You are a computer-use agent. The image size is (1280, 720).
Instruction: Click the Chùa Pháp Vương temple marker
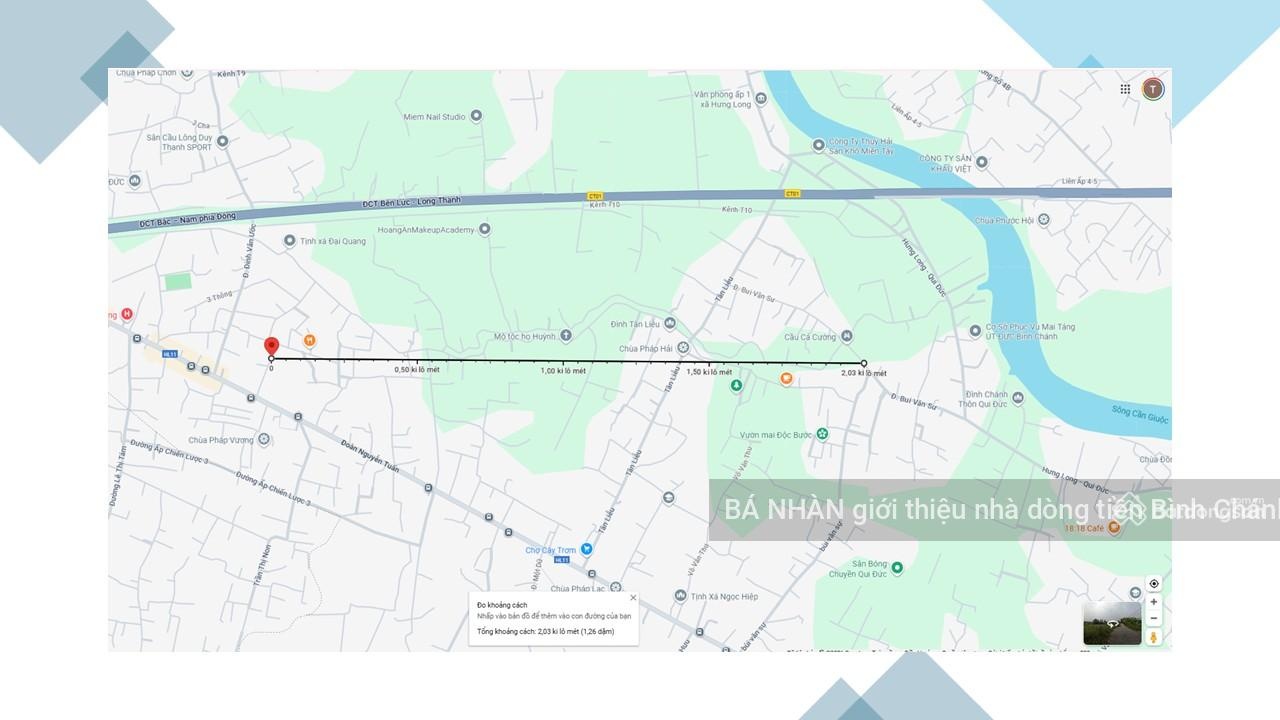coord(264,439)
